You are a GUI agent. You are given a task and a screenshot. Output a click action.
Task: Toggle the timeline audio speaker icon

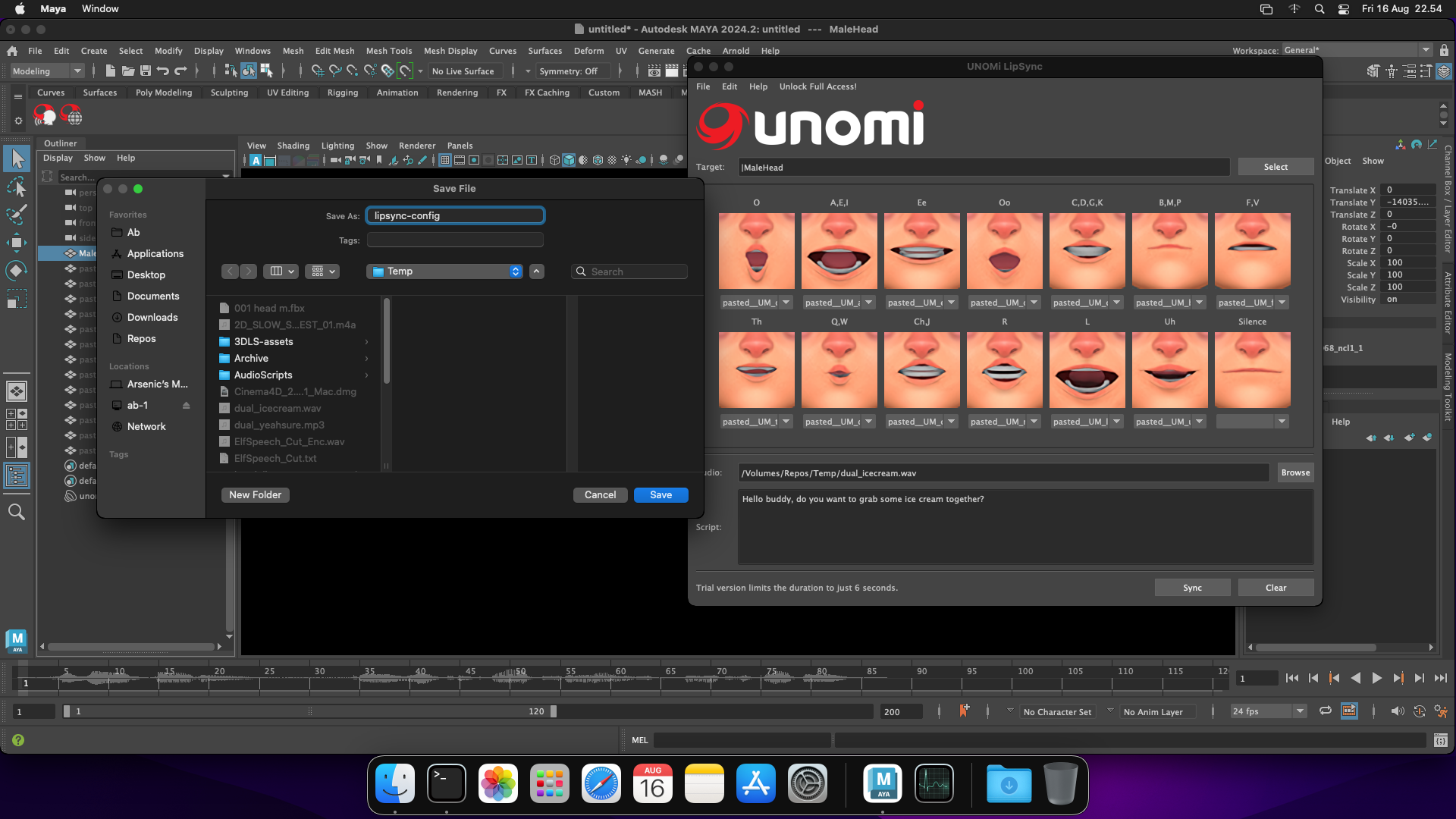pyautogui.click(x=1397, y=711)
